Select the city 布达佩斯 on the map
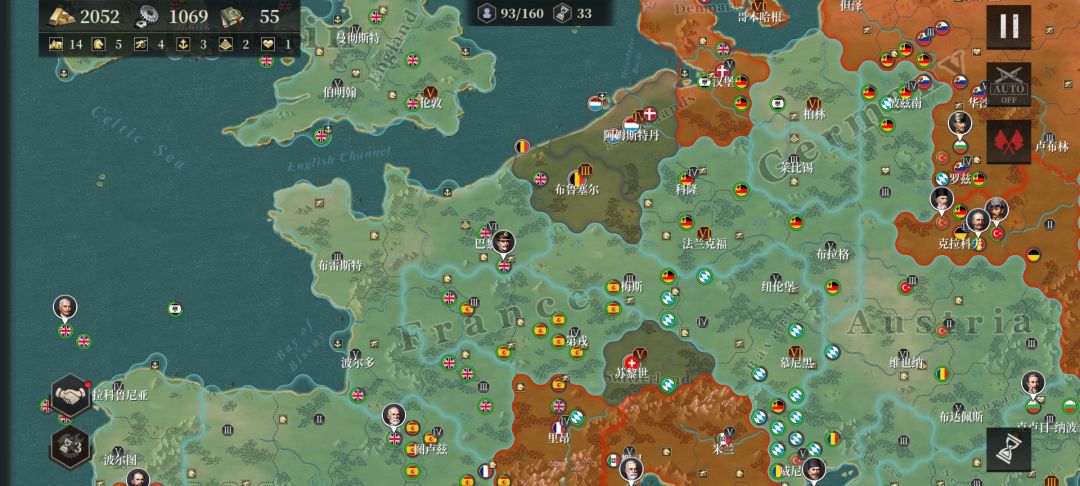Screen dimensions: 1080x486 click(x=961, y=416)
